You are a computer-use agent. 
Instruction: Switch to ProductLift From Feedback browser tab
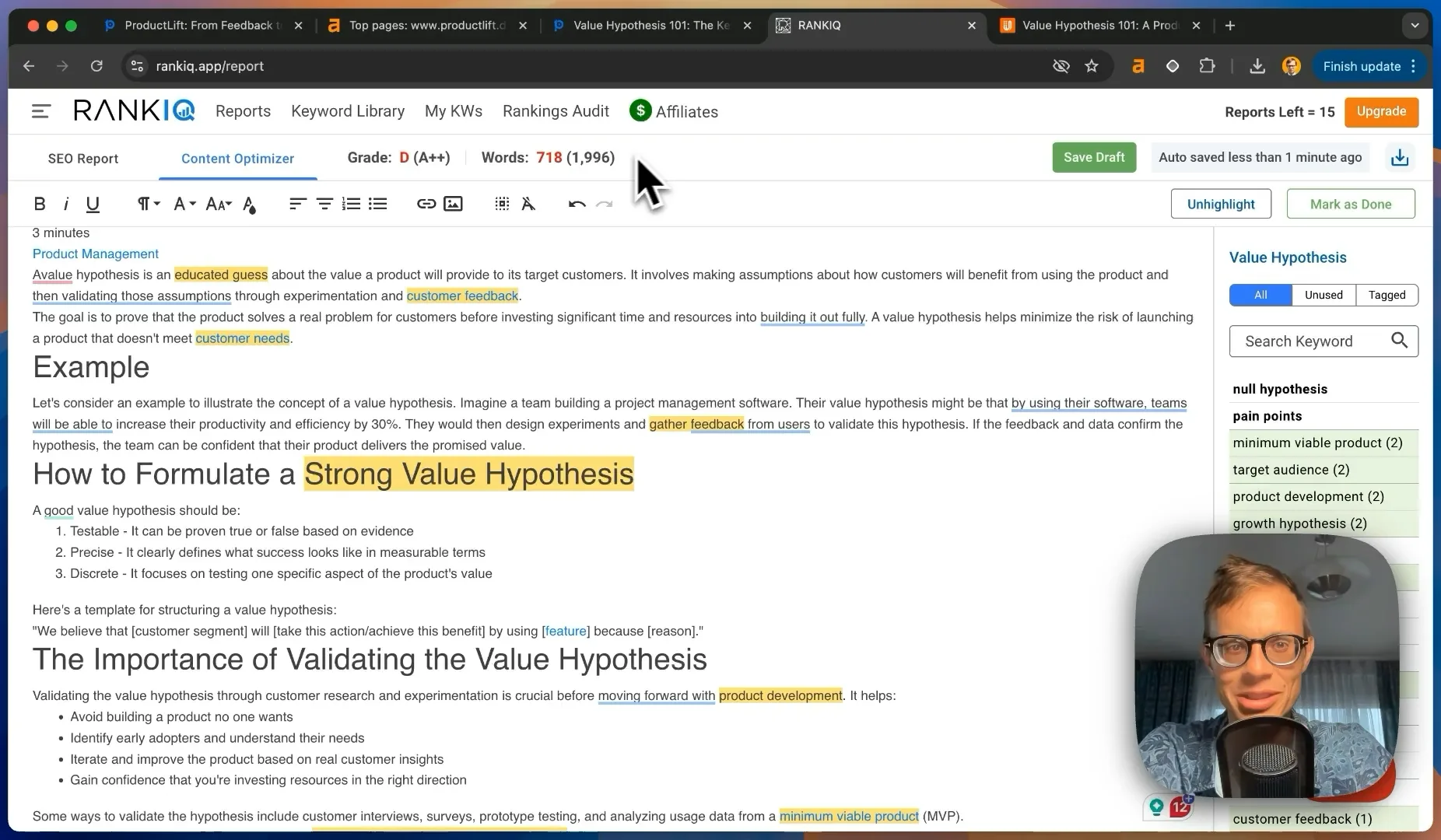202,25
